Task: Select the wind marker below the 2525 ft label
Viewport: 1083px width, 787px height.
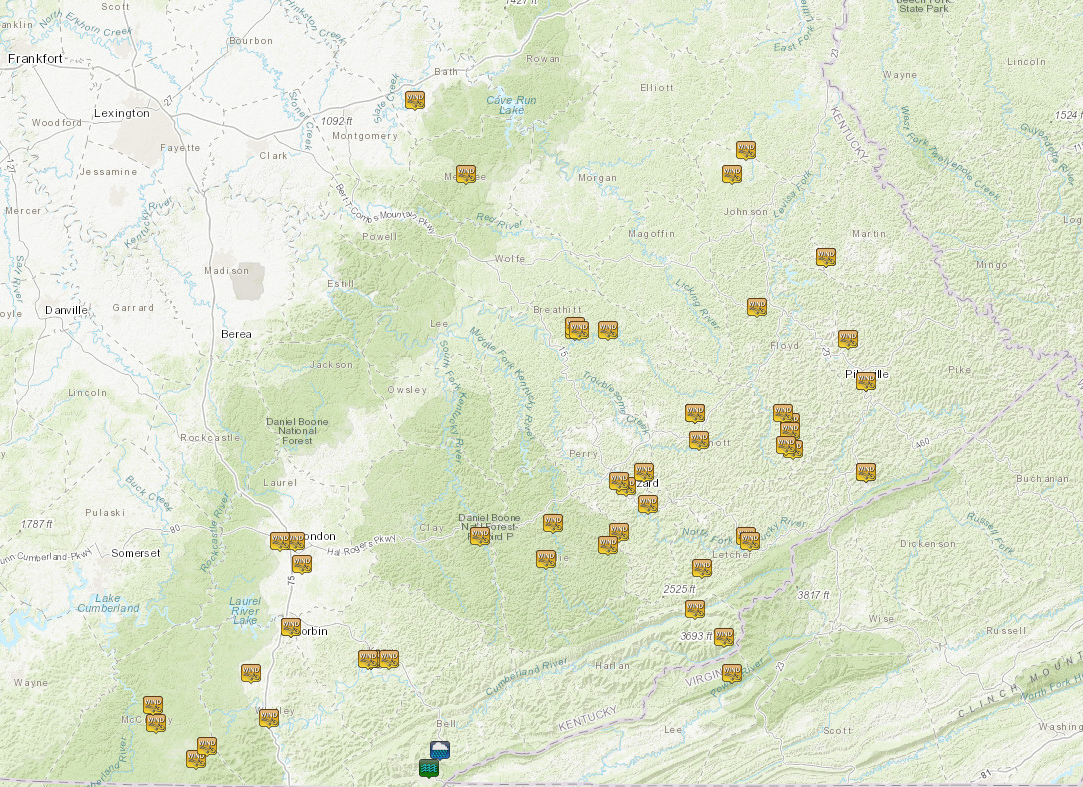Action: click(694, 609)
